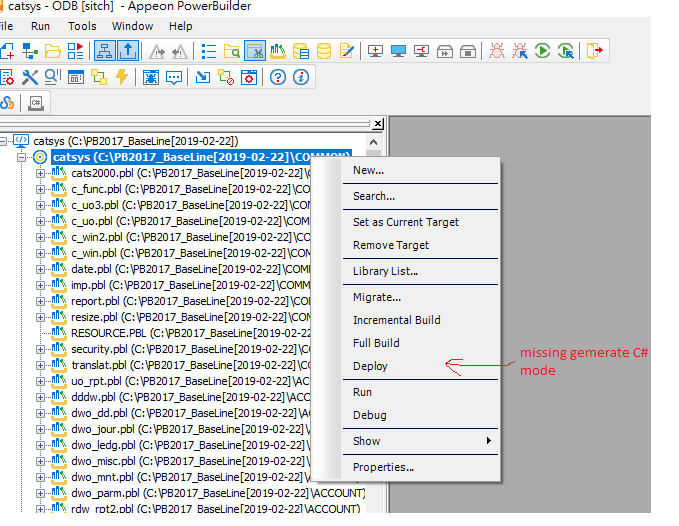Click the Help question mark icon

[x=278, y=77]
